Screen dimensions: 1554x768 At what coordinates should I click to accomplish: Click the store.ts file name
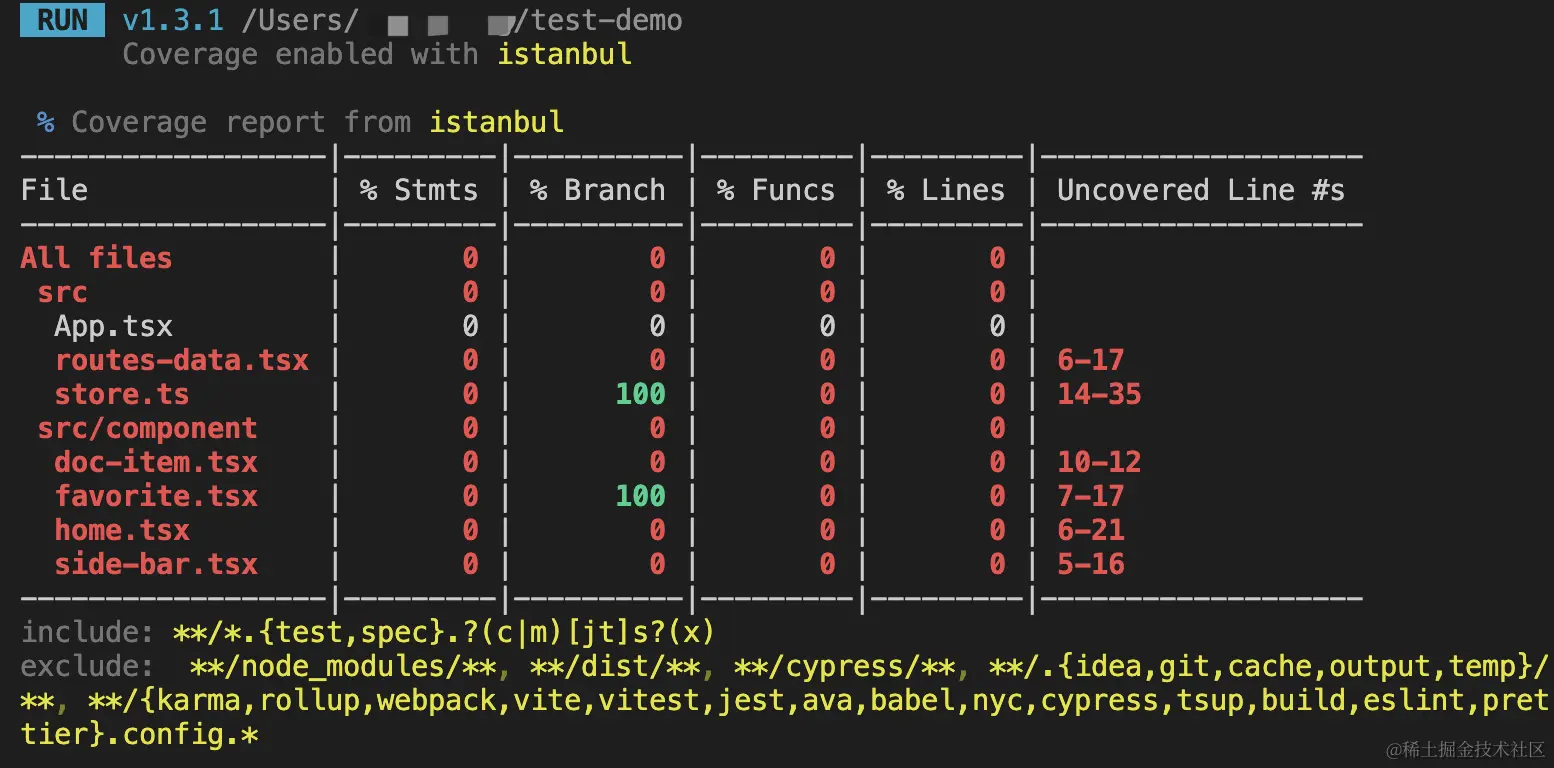[121, 394]
